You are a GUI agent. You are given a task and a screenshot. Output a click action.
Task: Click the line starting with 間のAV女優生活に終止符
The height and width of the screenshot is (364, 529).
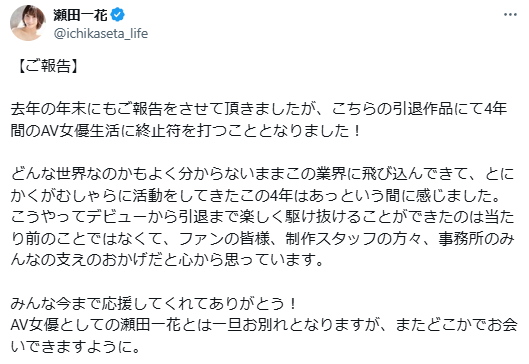coord(186,131)
